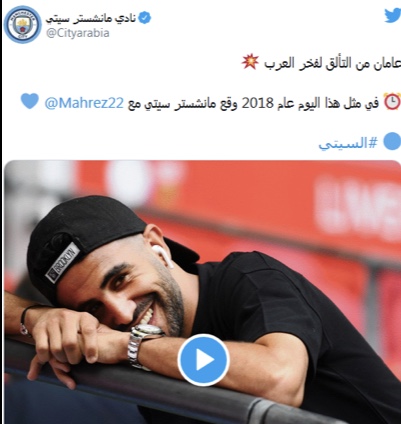Open the #السيتي hashtag link

click(348, 143)
